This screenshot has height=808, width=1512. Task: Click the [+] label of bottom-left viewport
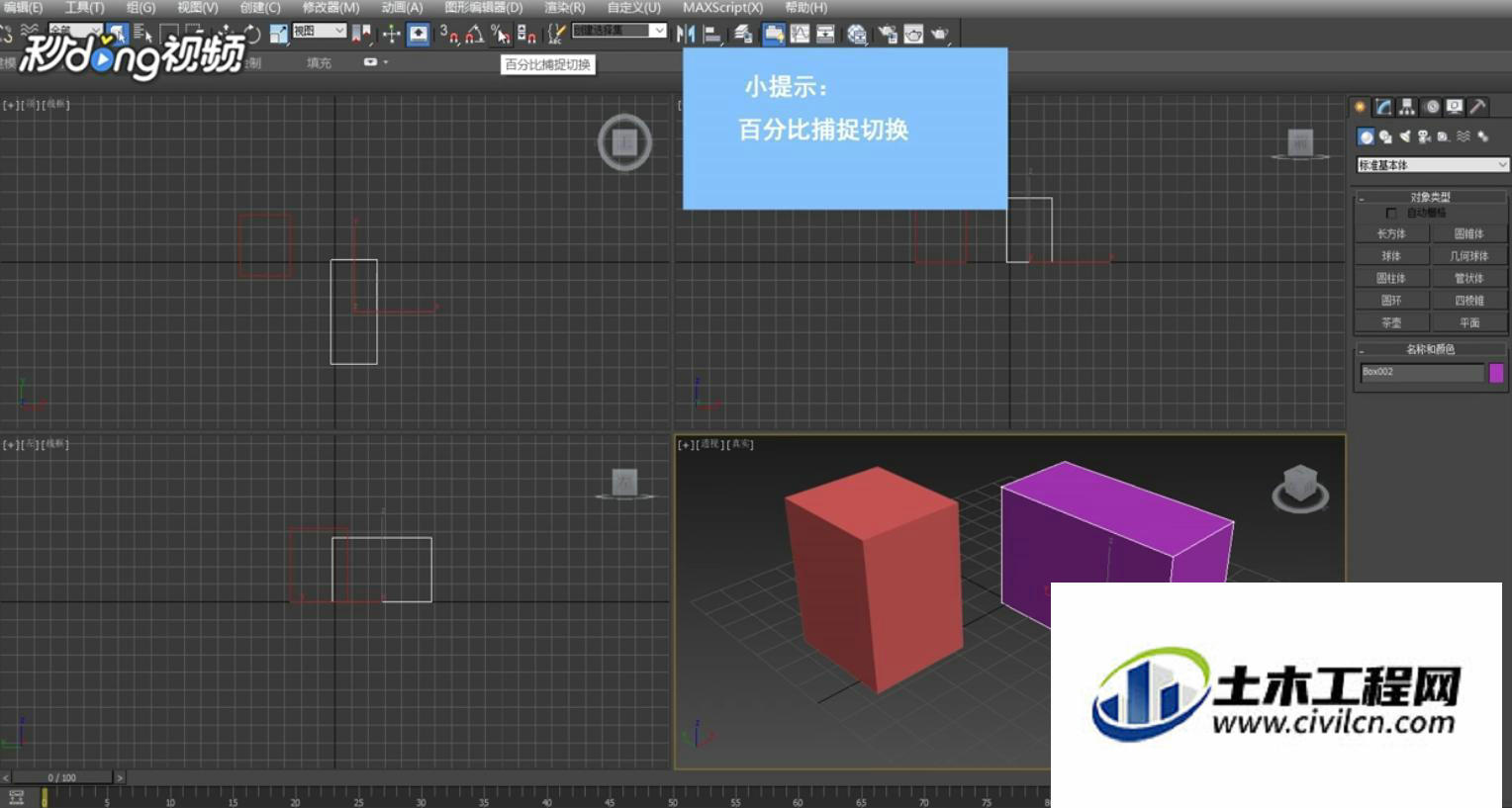(x=11, y=444)
